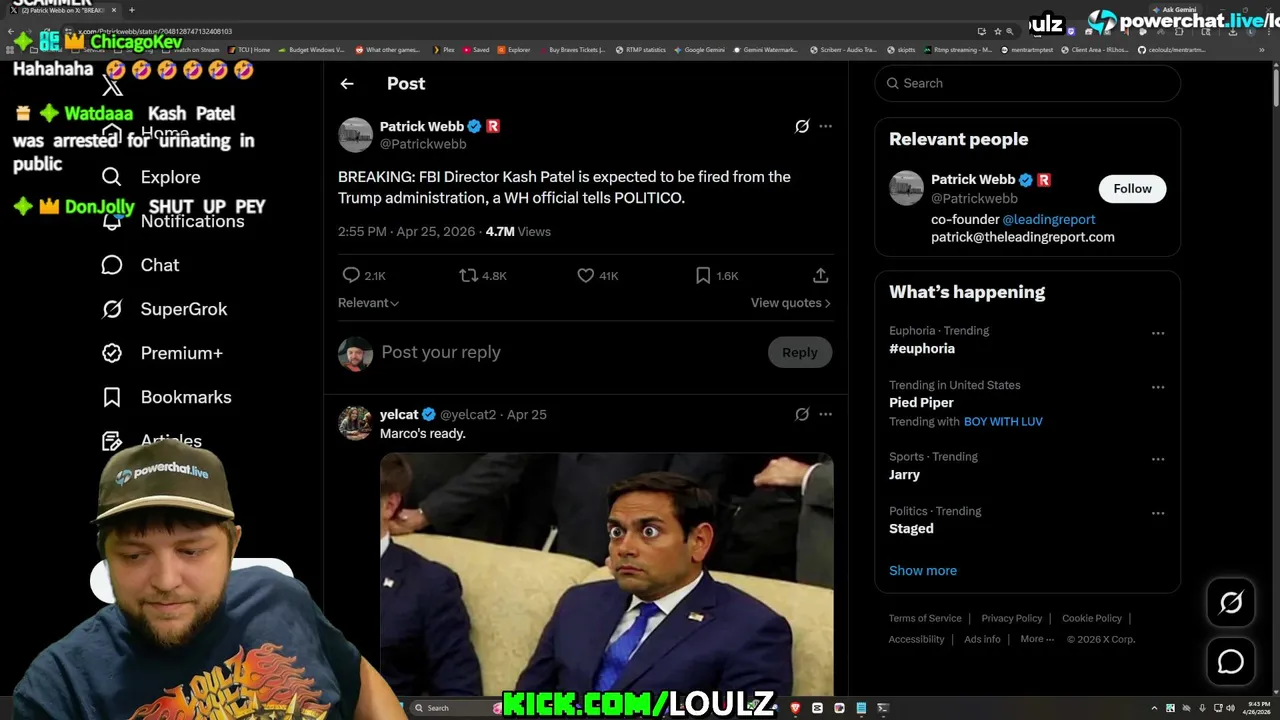Select the Patrick Webb on X browser tab
This screenshot has height=720, width=1280.
(x=62, y=10)
